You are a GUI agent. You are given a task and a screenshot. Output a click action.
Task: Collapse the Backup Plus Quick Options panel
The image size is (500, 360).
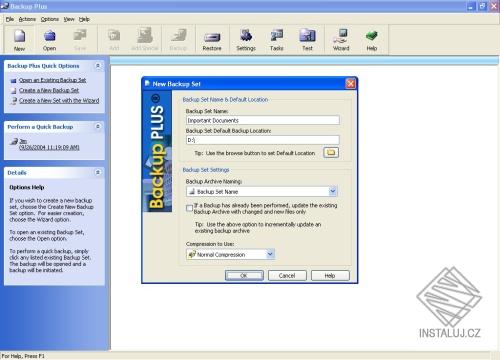[98, 66]
